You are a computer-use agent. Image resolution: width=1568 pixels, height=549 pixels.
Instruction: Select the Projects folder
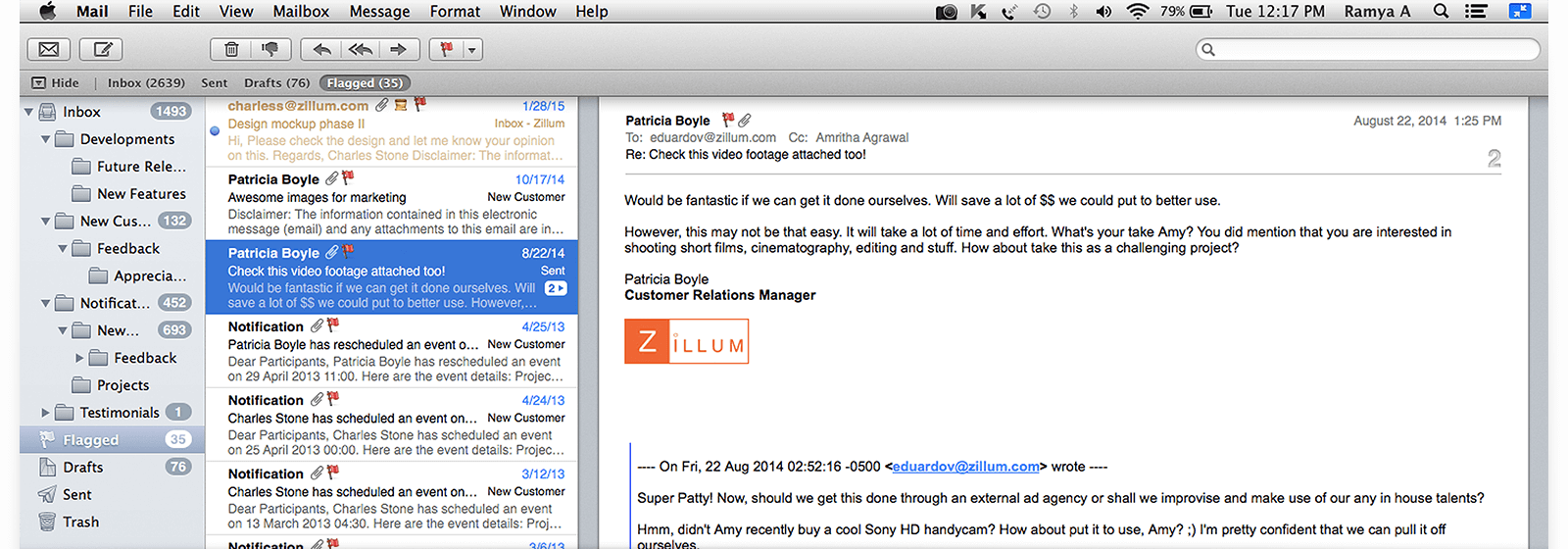[122, 385]
